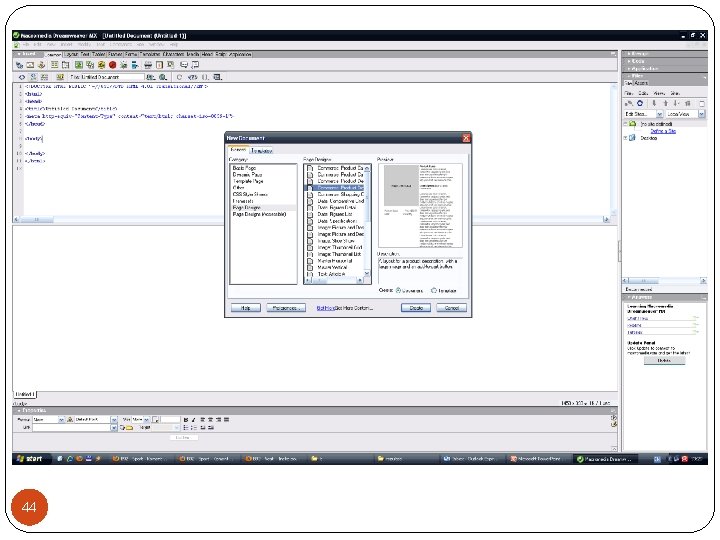Viewport: 720px width, 540px height.
Task: Select the General tab in New Document
Action: (238, 150)
